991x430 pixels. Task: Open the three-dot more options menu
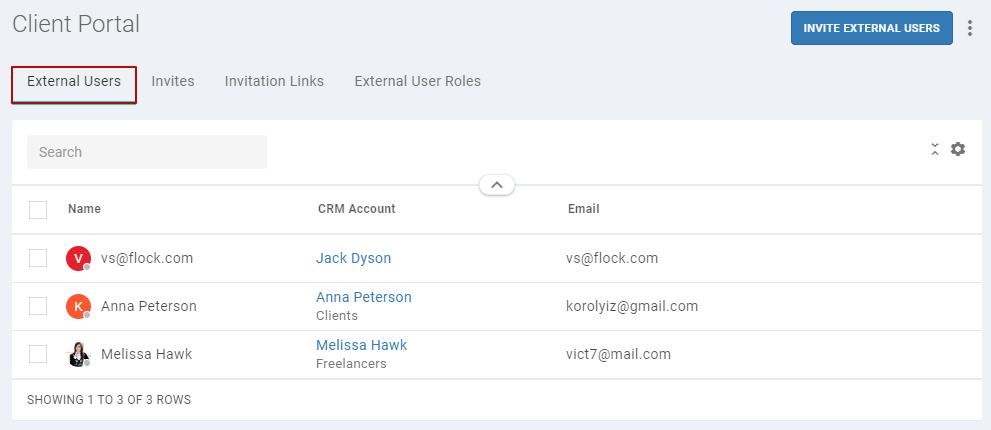[970, 28]
